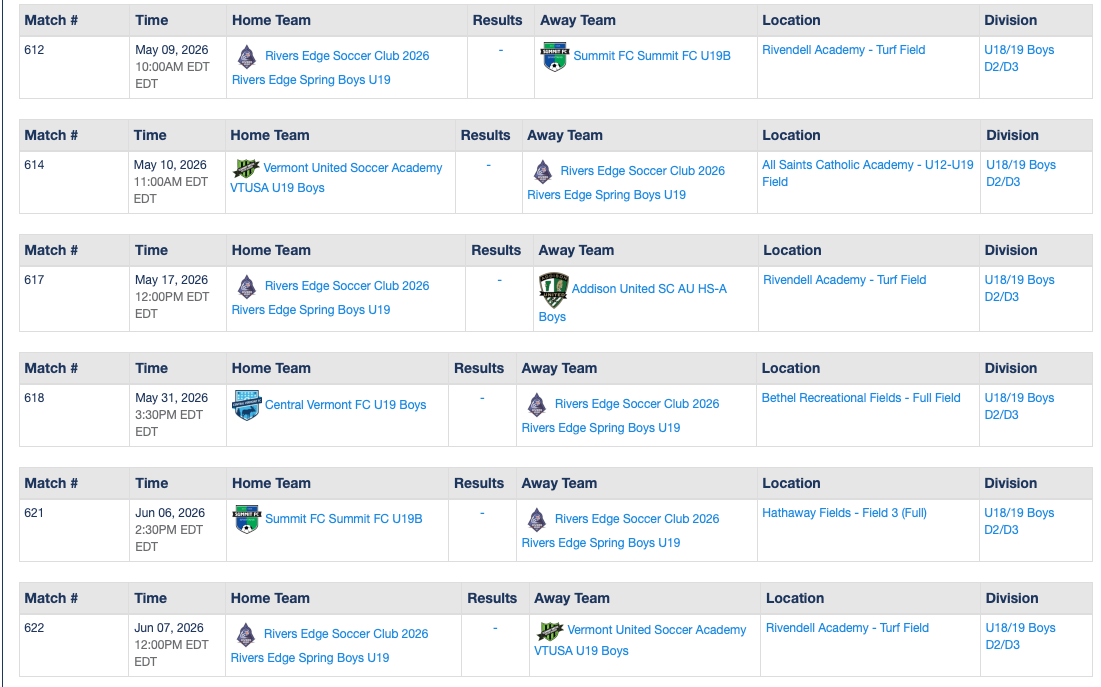Click Rivers Edge logo in match 618

pyautogui.click(x=537, y=404)
